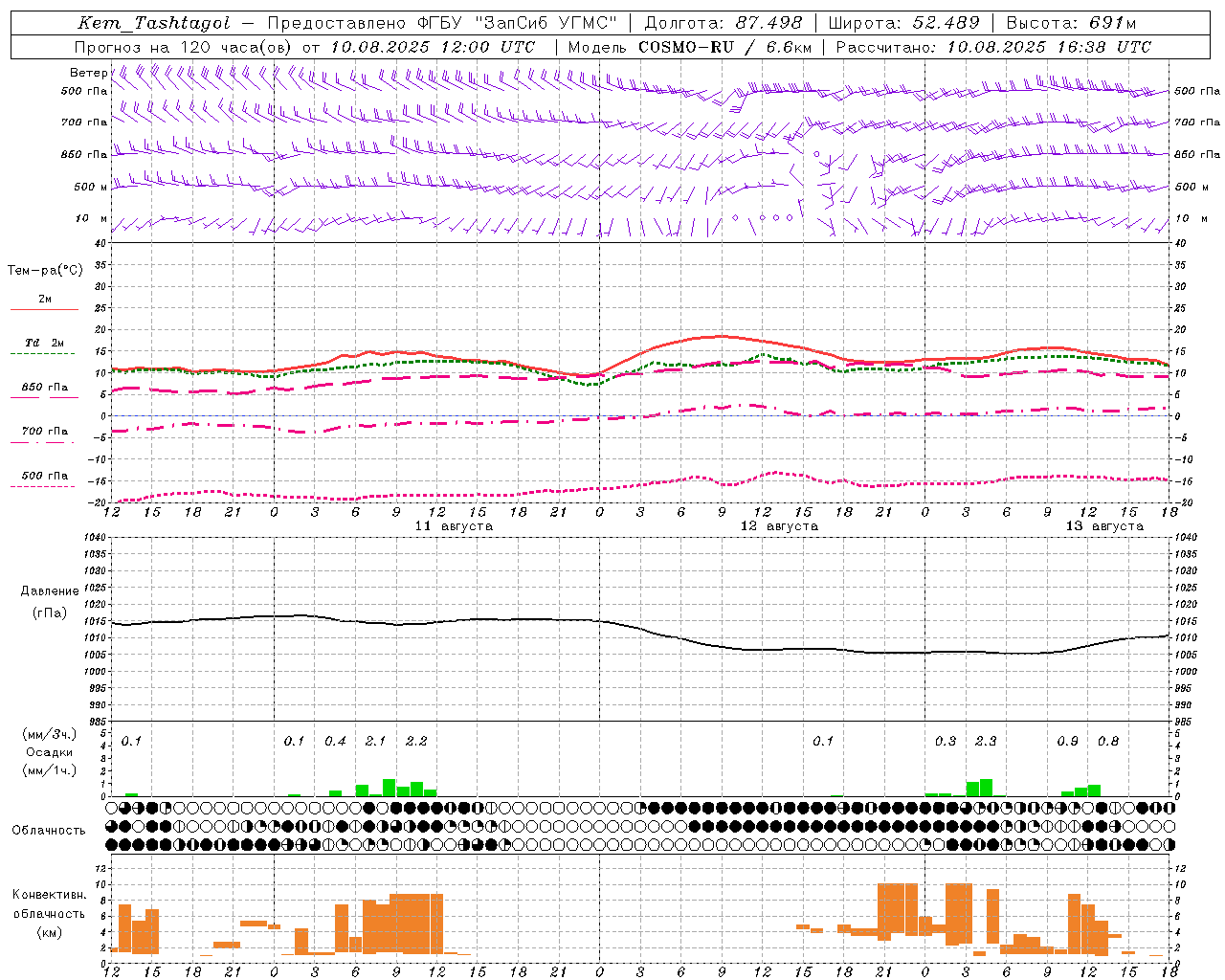Click the Долгота: 87.498 longitude value

pos(724,23)
